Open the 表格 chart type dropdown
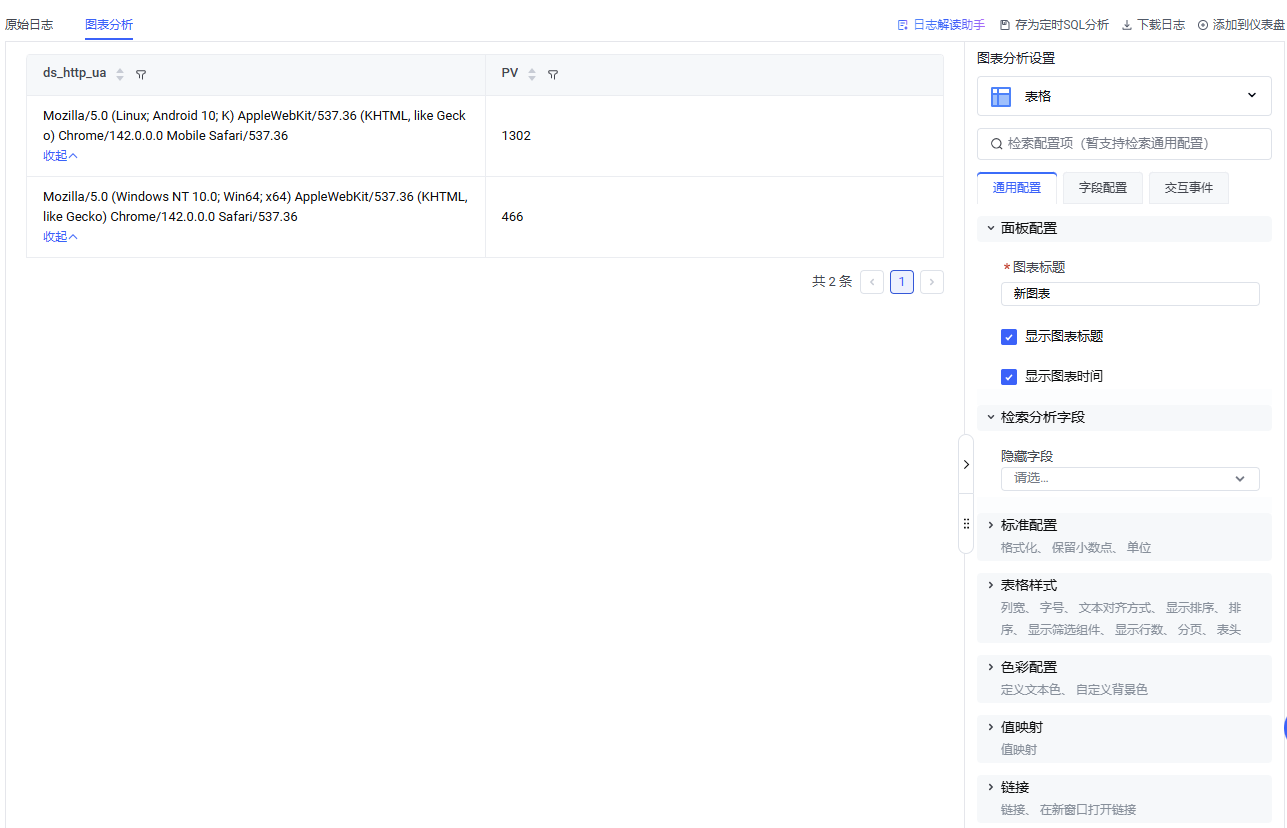This screenshot has height=828, width=1287. pyautogui.click(x=1124, y=96)
